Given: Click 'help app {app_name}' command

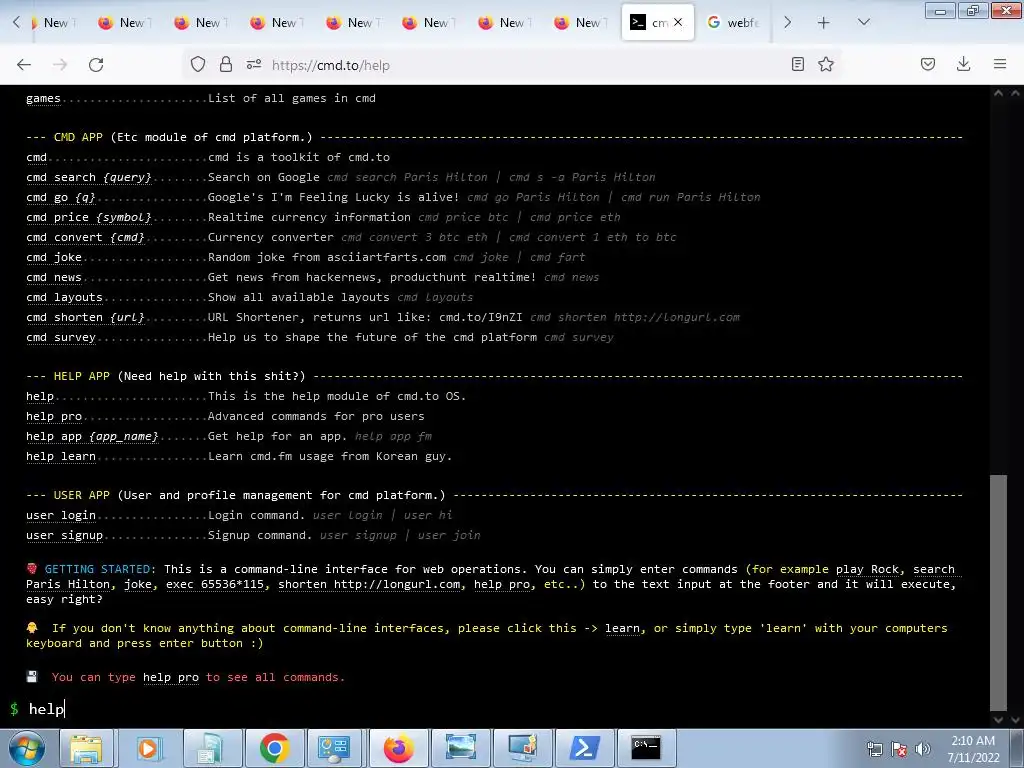Looking at the screenshot, I should [92, 436].
